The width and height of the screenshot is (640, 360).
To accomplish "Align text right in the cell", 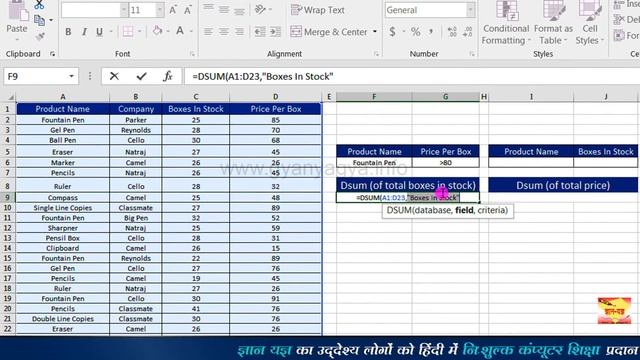I will (239, 31).
